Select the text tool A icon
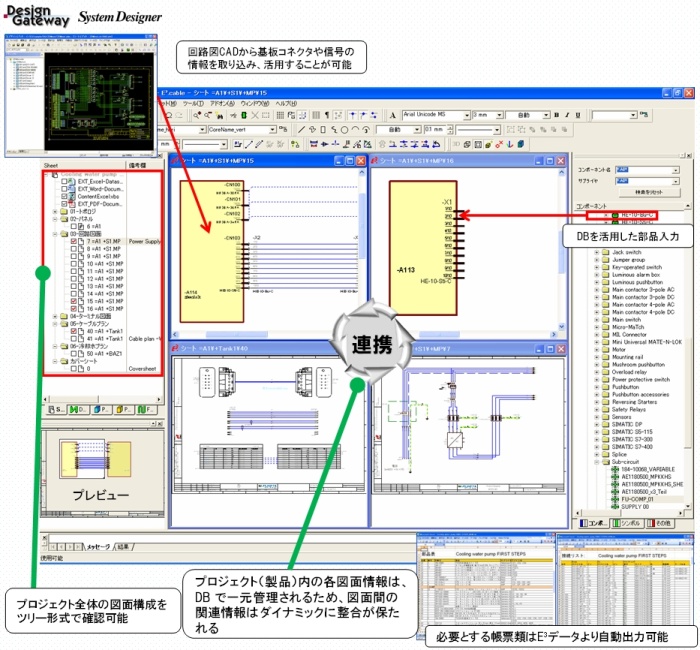Image resolution: width=700 pixels, height=650 pixels. click(392, 115)
